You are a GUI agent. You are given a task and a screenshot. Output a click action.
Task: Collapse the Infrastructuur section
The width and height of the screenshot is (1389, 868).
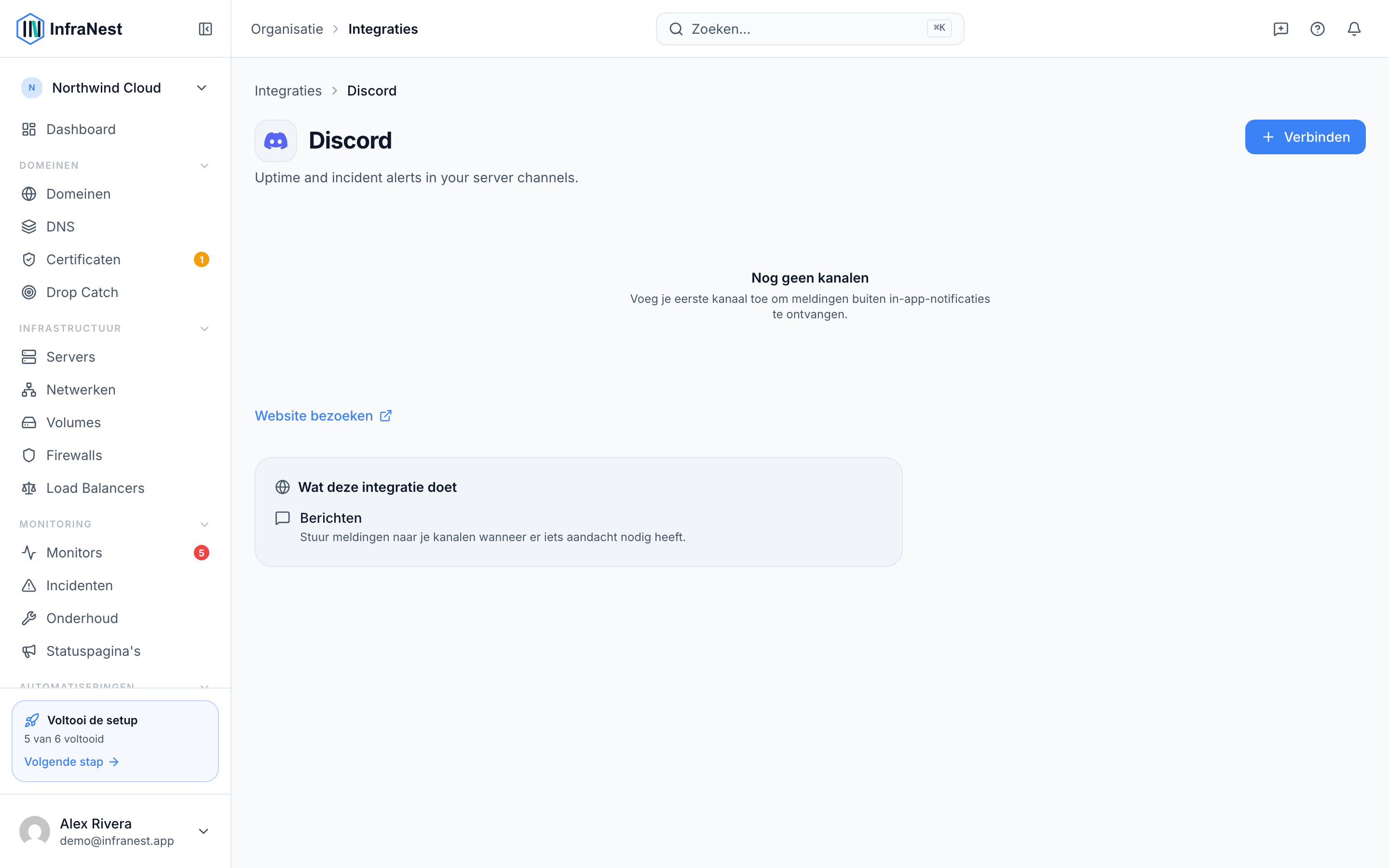[x=204, y=329]
